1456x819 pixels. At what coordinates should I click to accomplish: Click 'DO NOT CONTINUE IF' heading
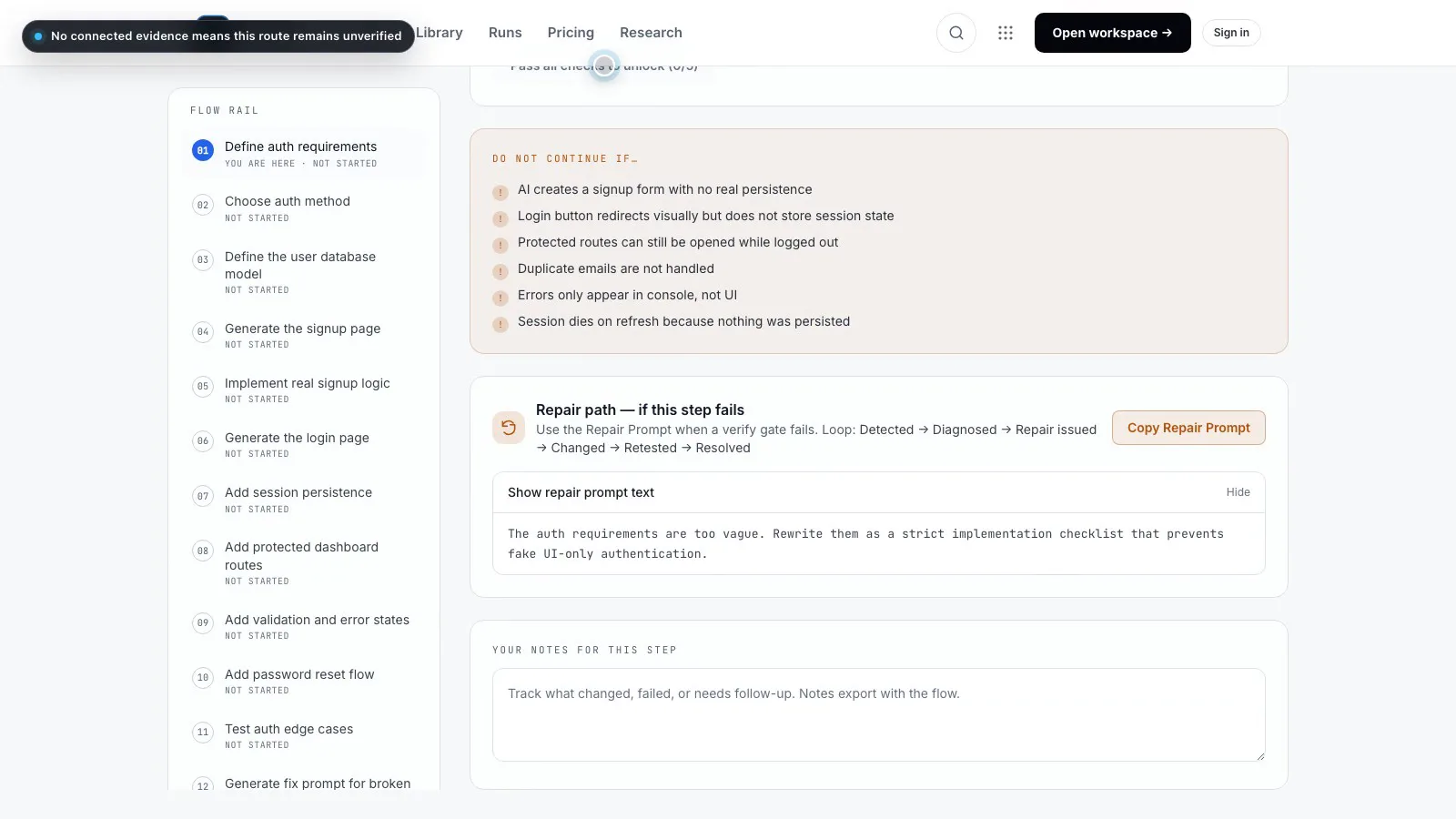tap(565, 158)
